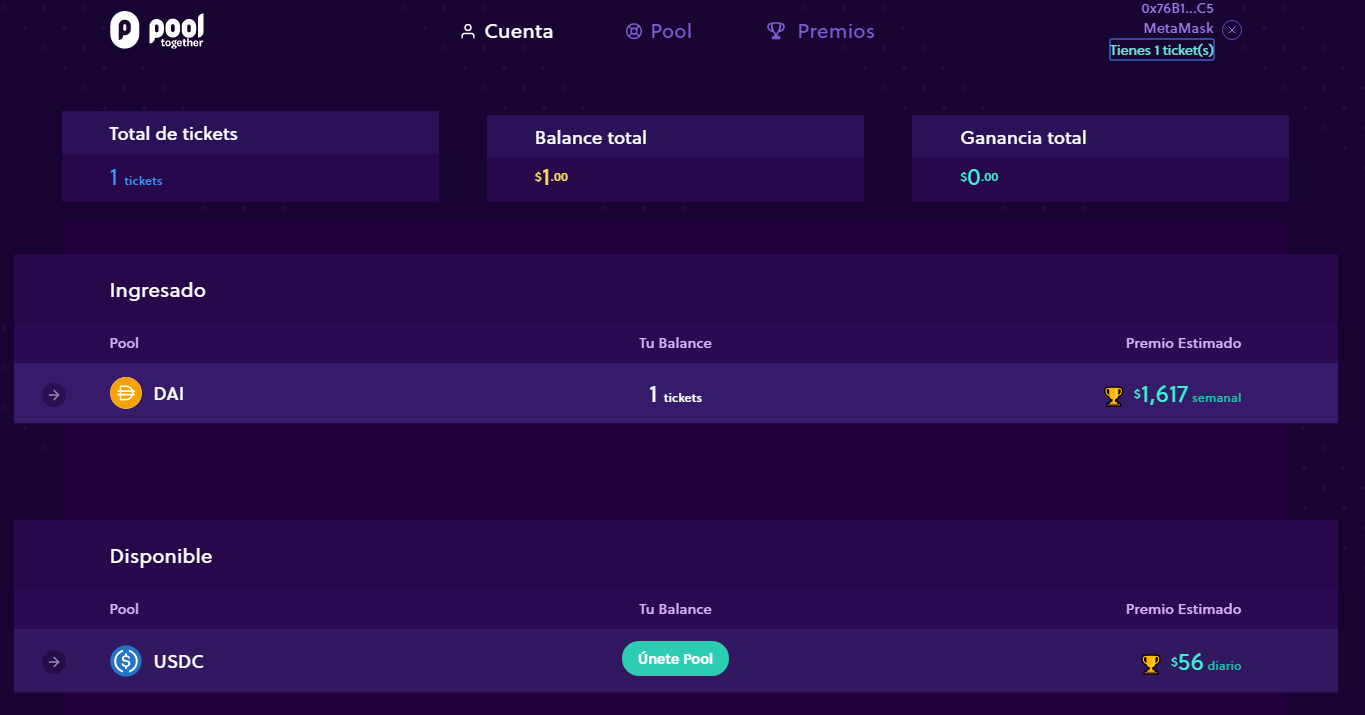Click the trophy icon in USDC row
Screen dimensions: 1365x715
click(1151, 663)
